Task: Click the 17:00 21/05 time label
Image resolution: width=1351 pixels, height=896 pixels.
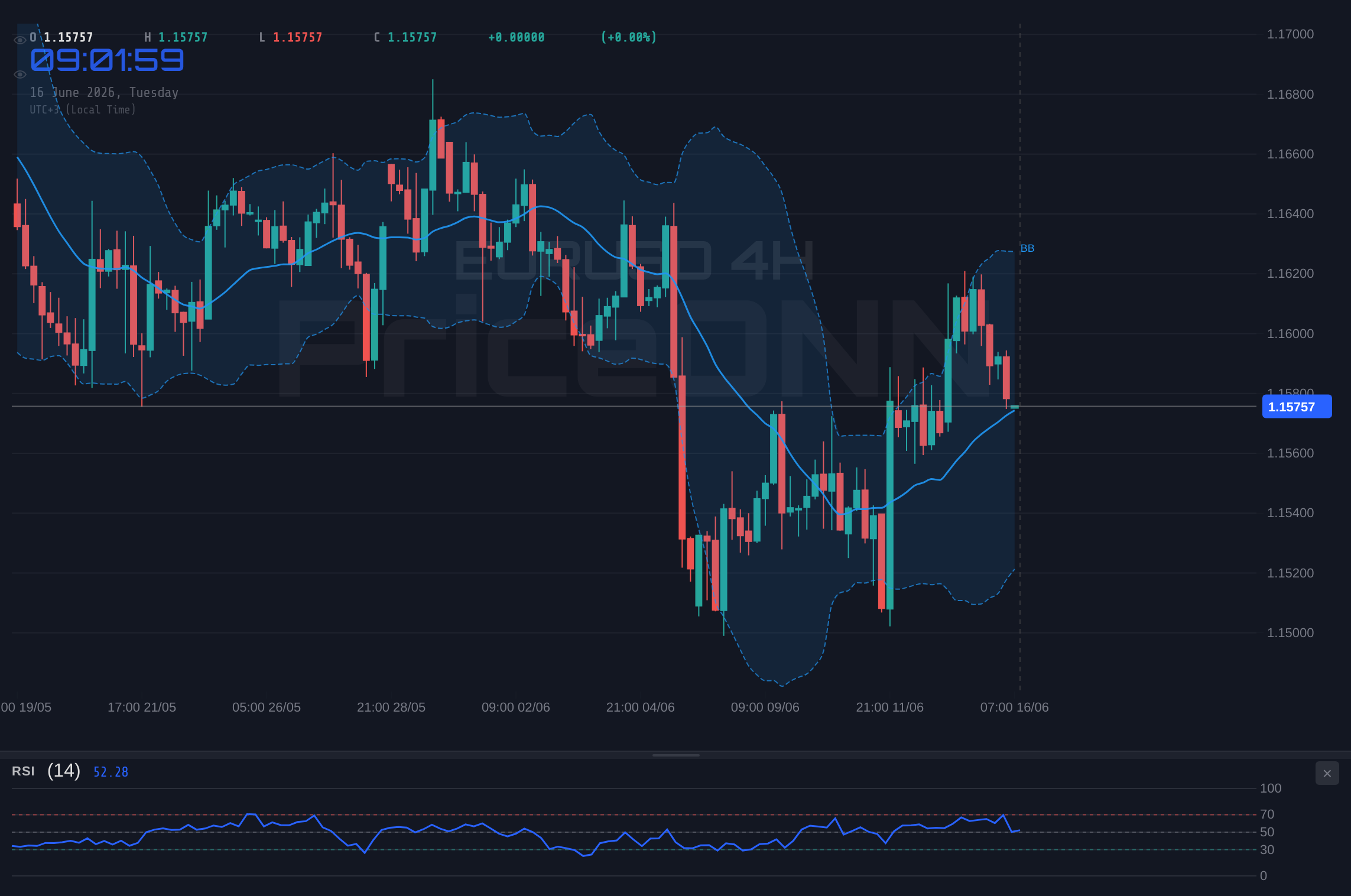Action: click(142, 707)
